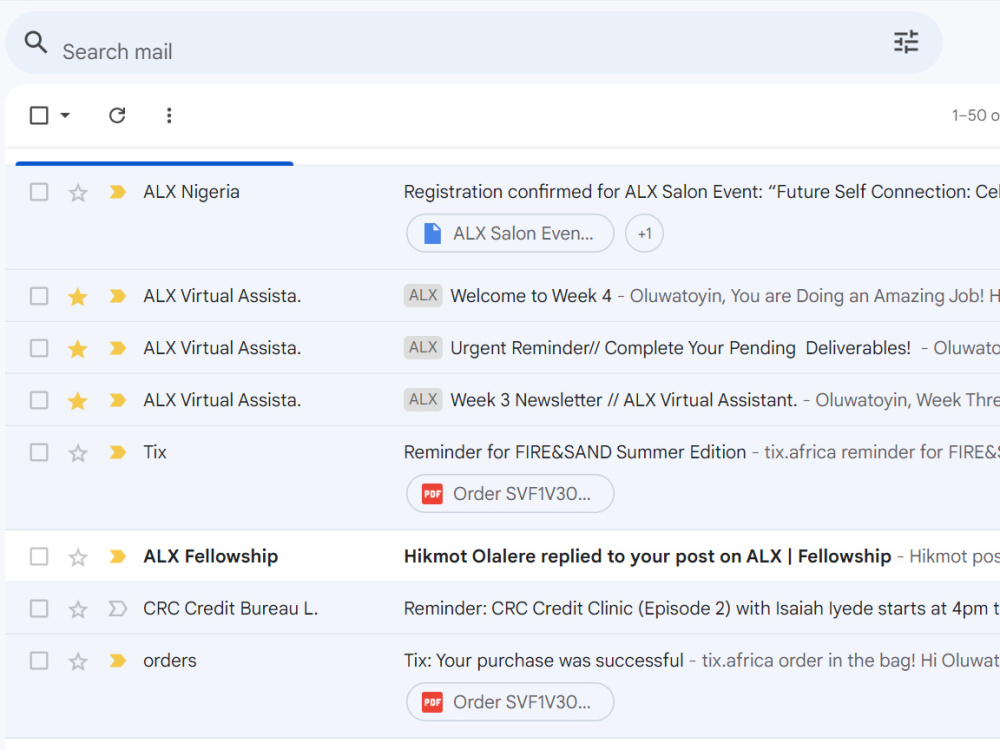This screenshot has width=1000, height=750.
Task: Toggle the select all emails checkbox
Action: [x=39, y=115]
